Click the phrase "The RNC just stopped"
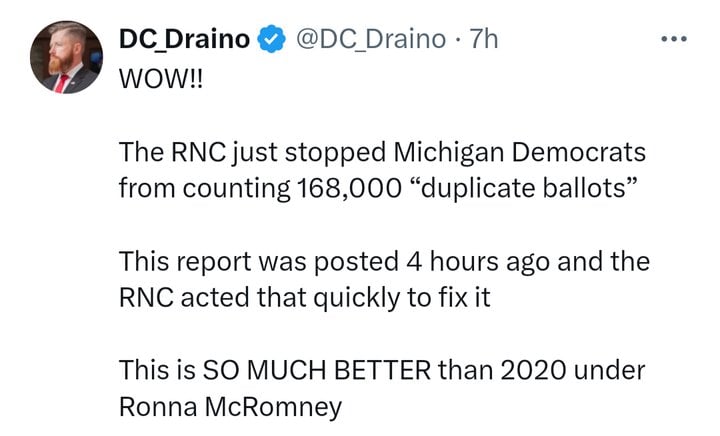This screenshot has width=720, height=436. click(x=252, y=152)
